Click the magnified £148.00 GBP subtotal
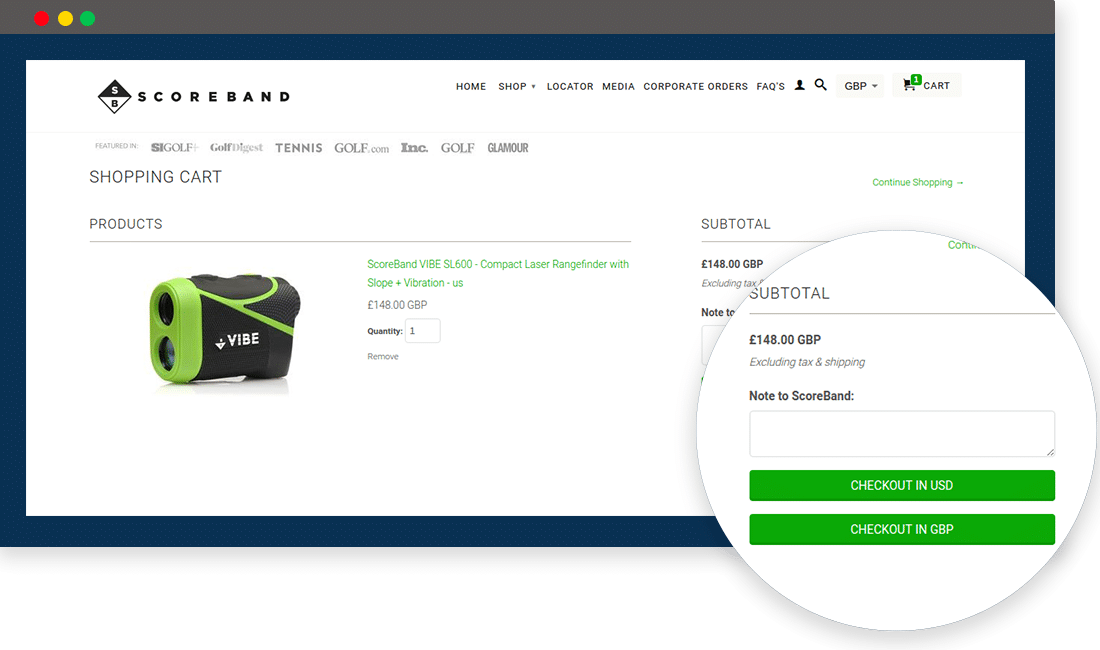Screen dimensions: 1100x650 (784, 339)
